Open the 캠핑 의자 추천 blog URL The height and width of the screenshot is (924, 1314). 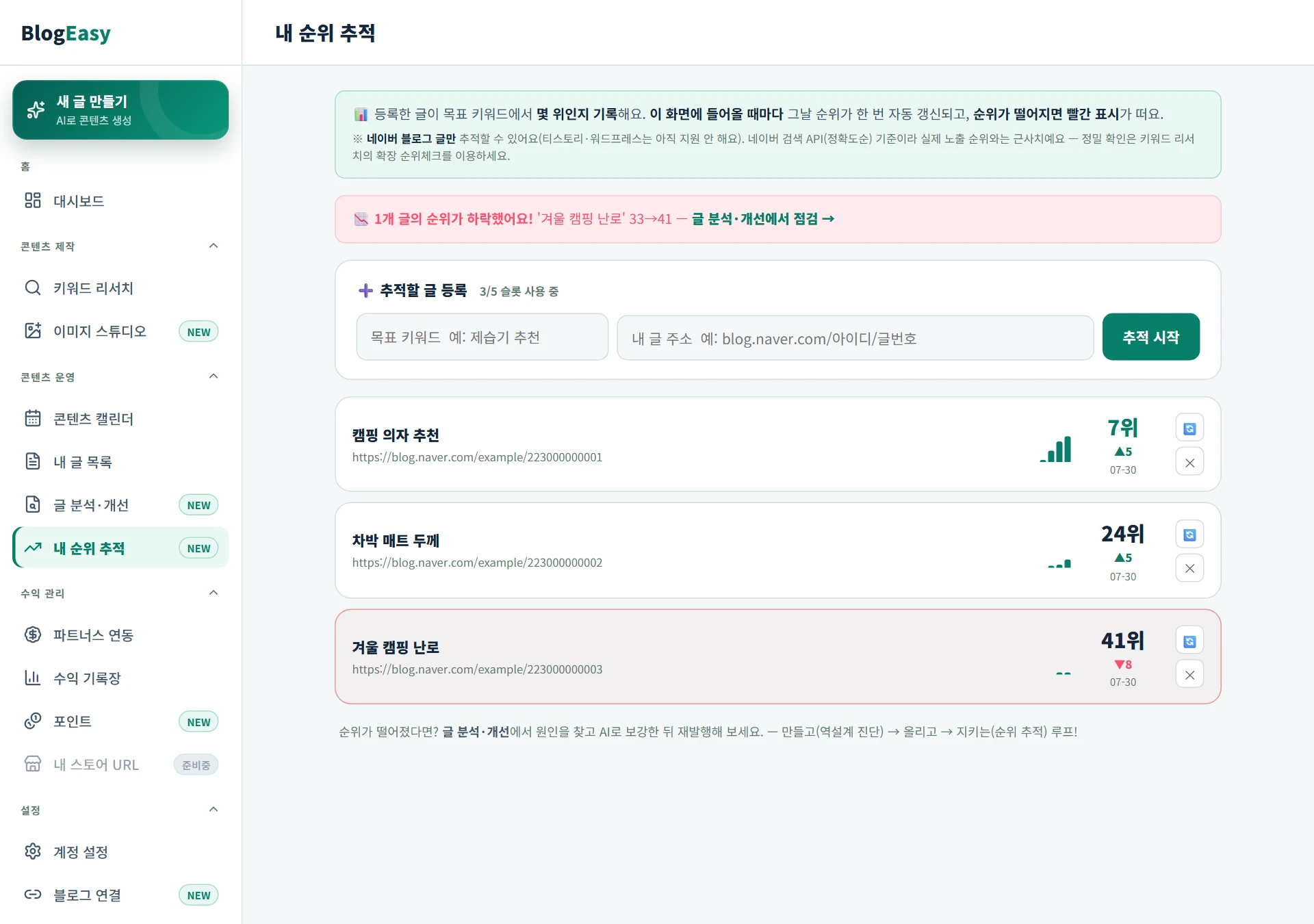tap(477, 457)
